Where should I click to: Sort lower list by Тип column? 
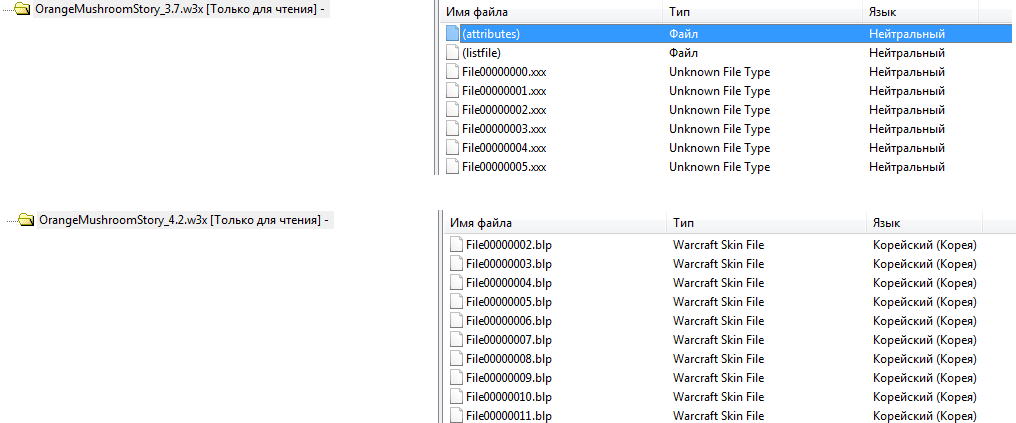click(x=766, y=223)
